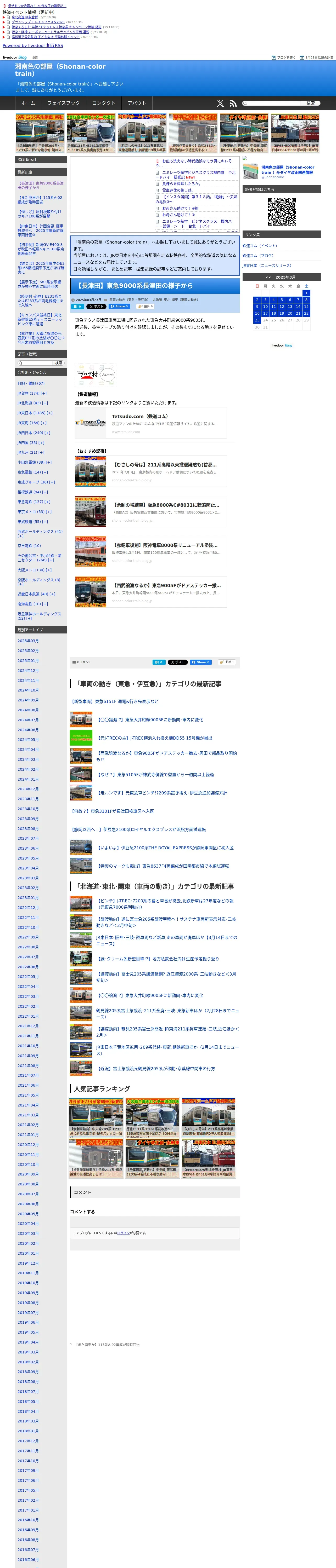The width and height of the screenshot is (336, 1568).
Task: Click livedoor Blog logo under the calendar
Action: (282, 345)
